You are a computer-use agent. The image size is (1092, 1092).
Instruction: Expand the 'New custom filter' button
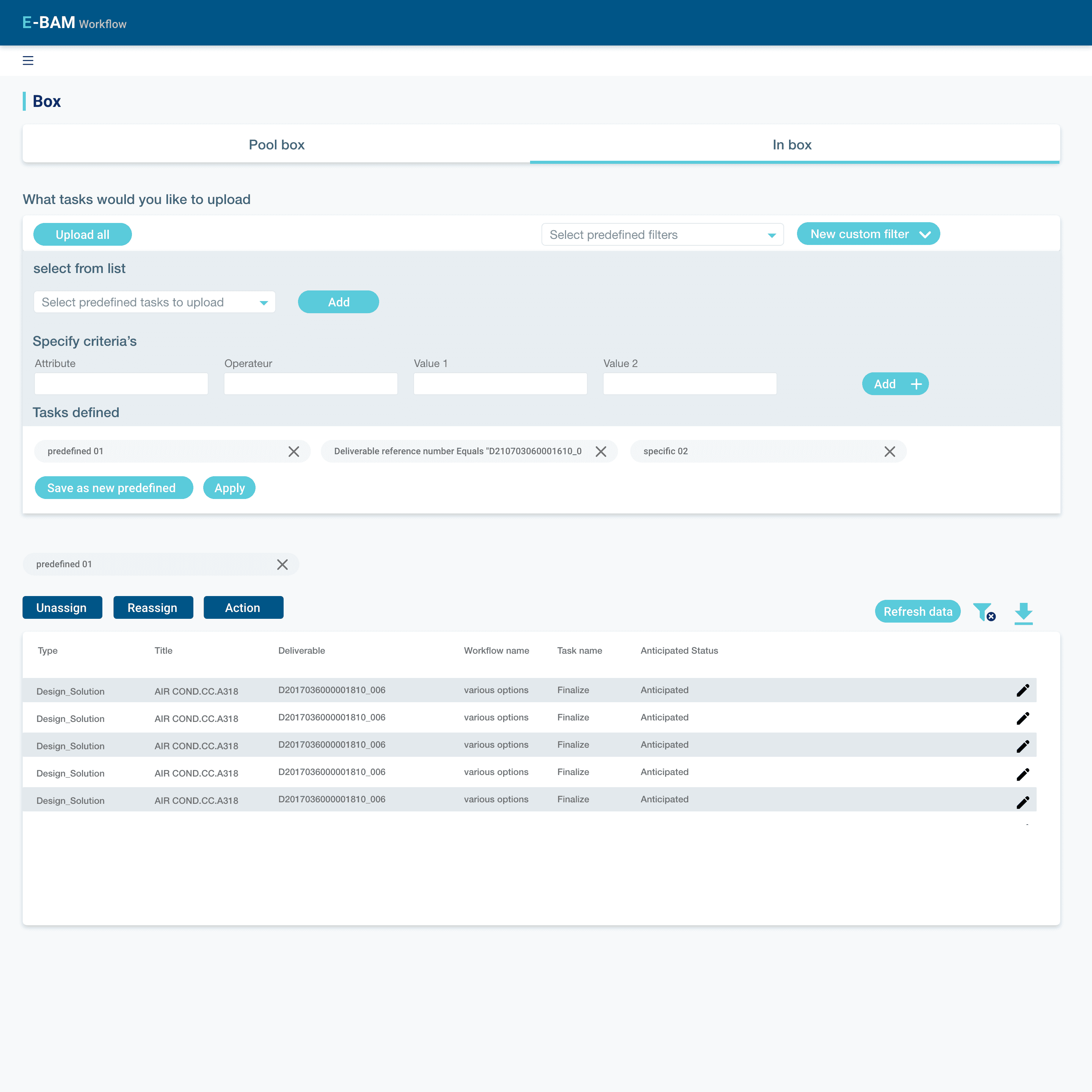pyautogui.click(x=868, y=234)
